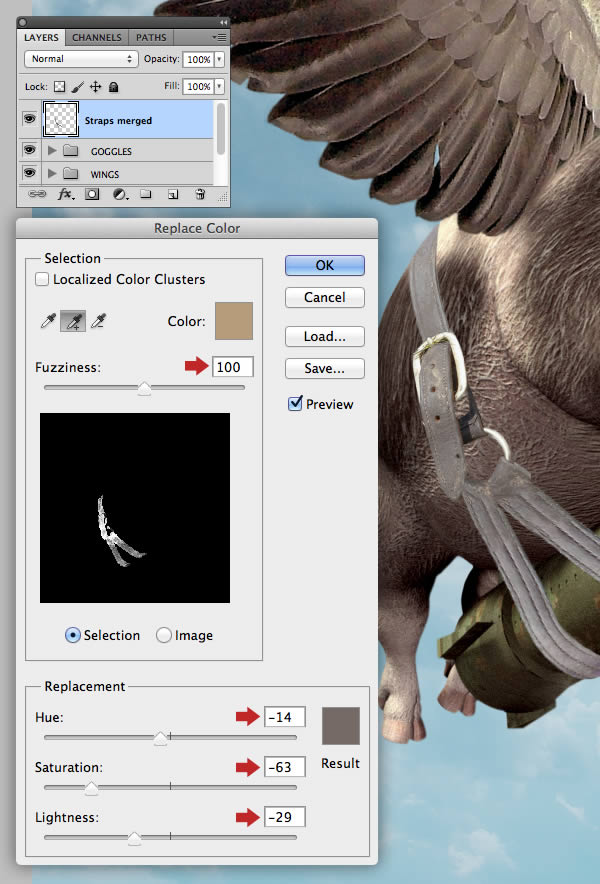
Task: Click the Saturation slider handle
Action: 91,788
